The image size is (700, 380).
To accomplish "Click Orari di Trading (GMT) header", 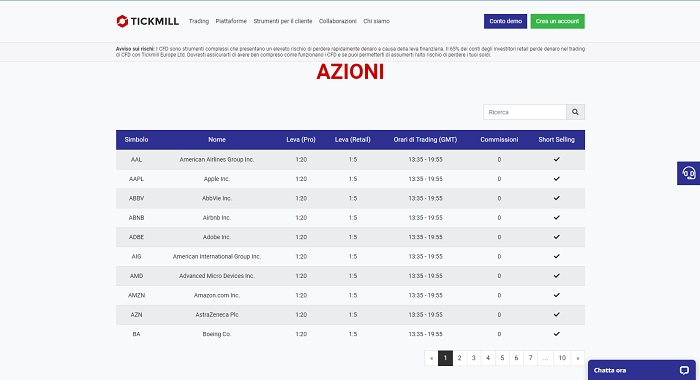I will (425, 140).
